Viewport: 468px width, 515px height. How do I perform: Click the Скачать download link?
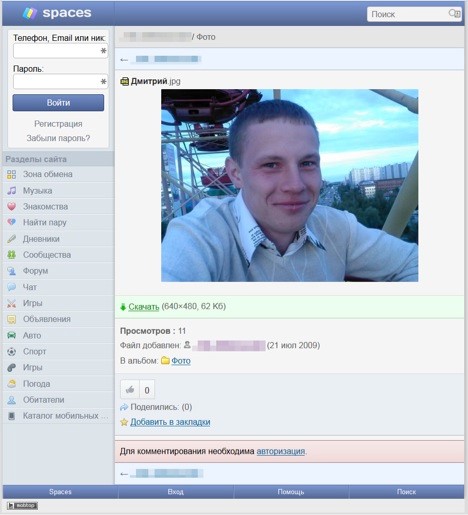click(144, 307)
